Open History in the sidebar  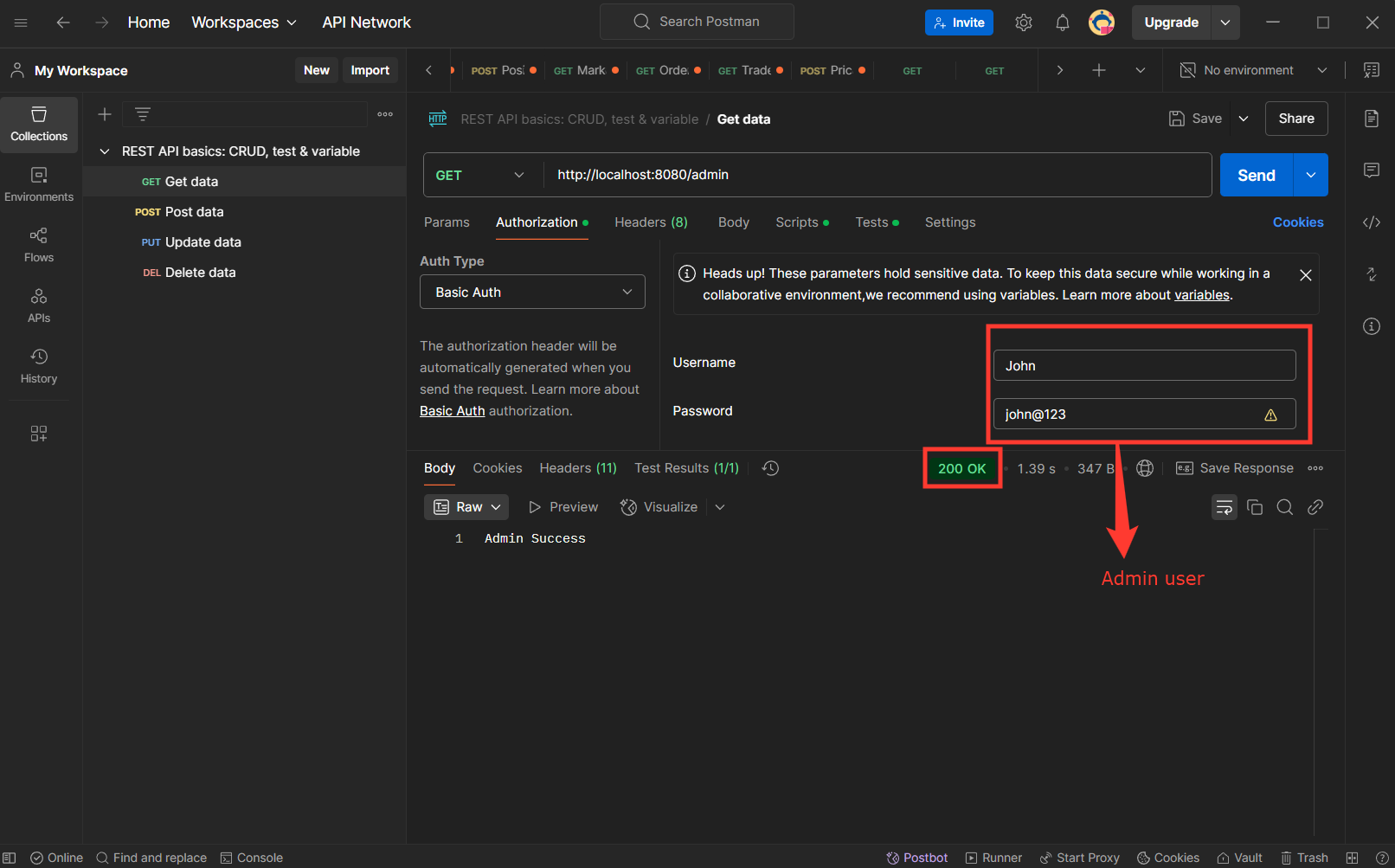pos(39,367)
